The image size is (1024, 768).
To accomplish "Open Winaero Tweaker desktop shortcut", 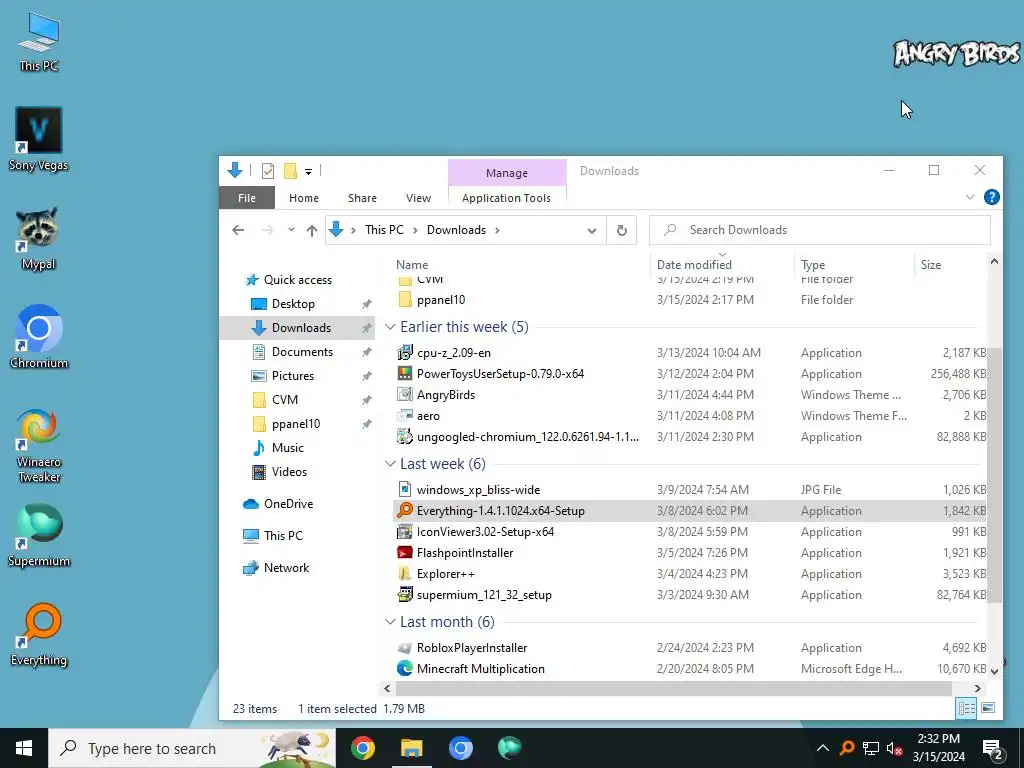I will pyautogui.click(x=39, y=445).
